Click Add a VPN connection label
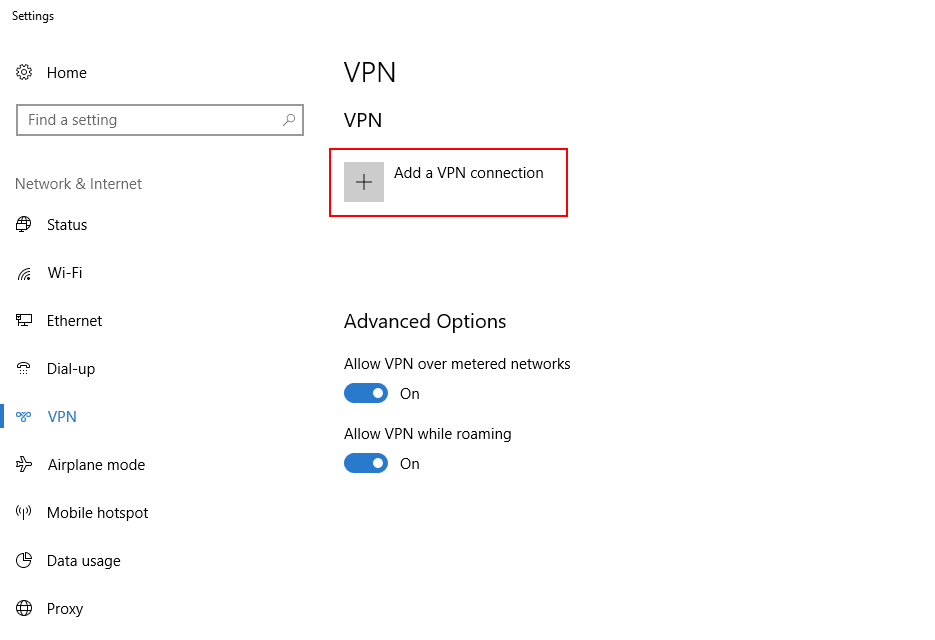The height and width of the screenshot is (640, 935). pyautogui.click(x=469, y=173)
